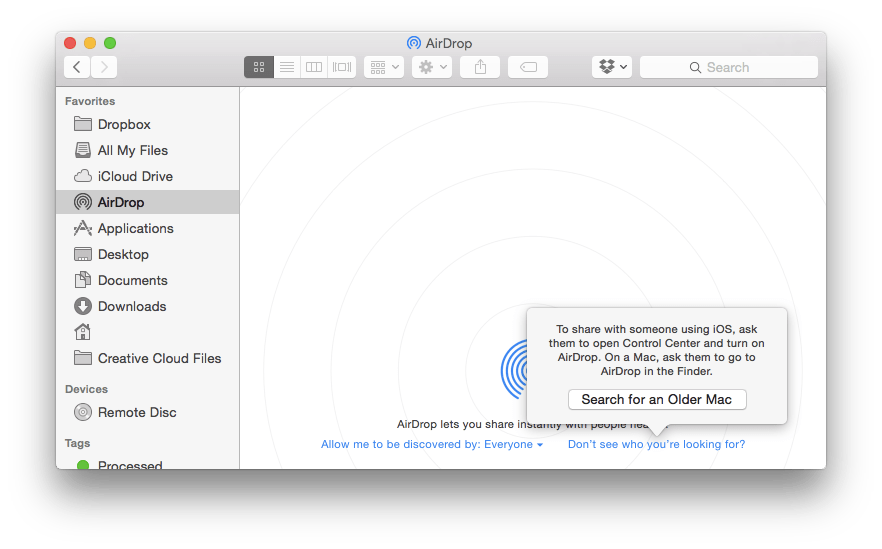
Task: Go forward with the right arrow button
Action: (x=104, y=67)
